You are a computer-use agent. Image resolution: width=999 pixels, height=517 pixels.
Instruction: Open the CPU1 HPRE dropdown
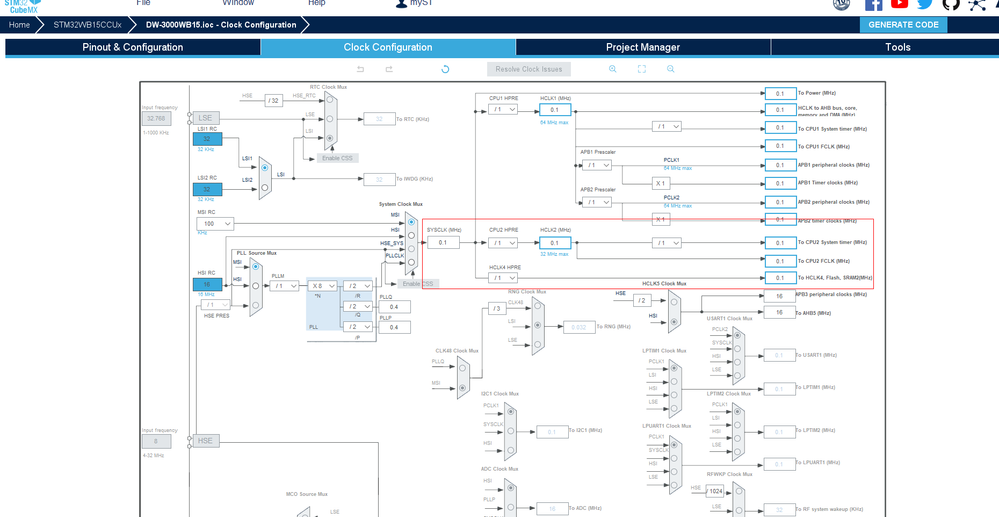pos(503,110)
